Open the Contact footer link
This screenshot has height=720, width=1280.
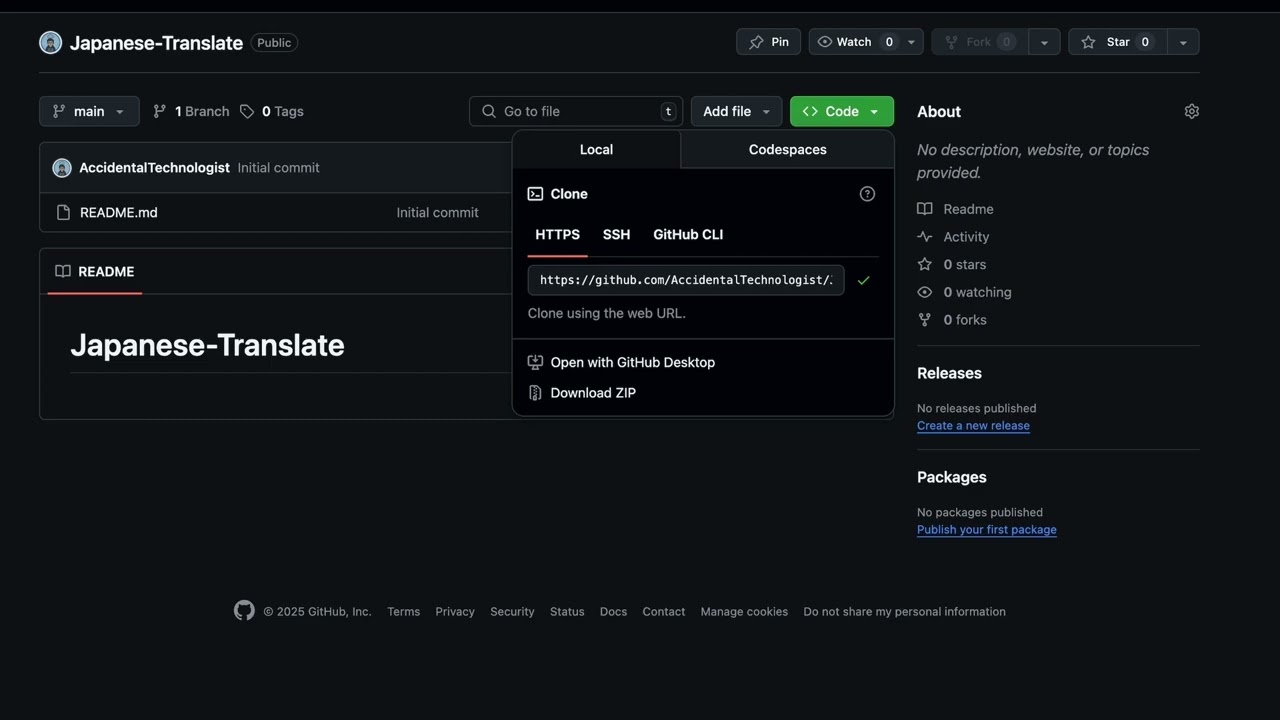tap(664, 611)
